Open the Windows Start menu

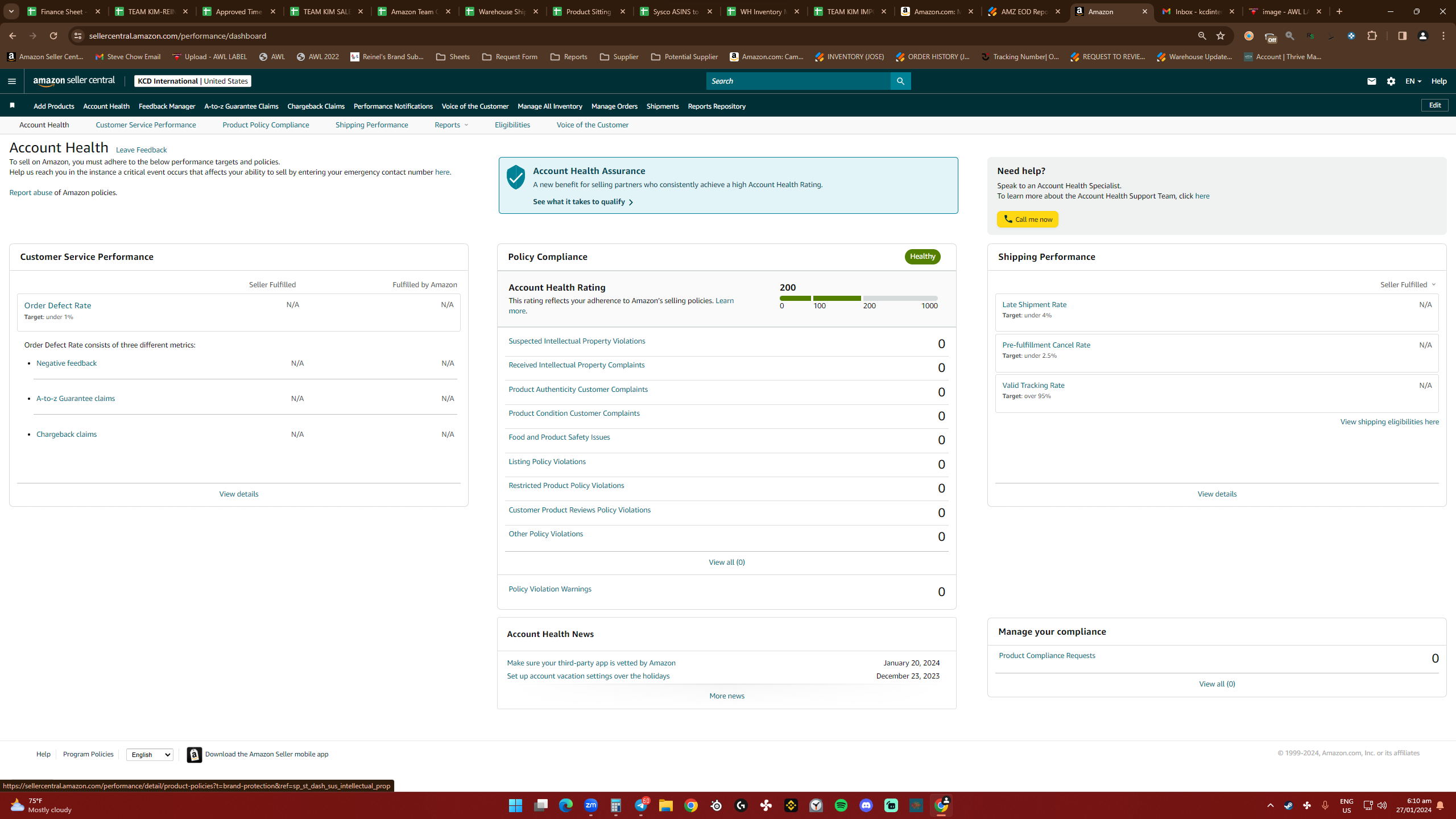(x=516, y=805)
